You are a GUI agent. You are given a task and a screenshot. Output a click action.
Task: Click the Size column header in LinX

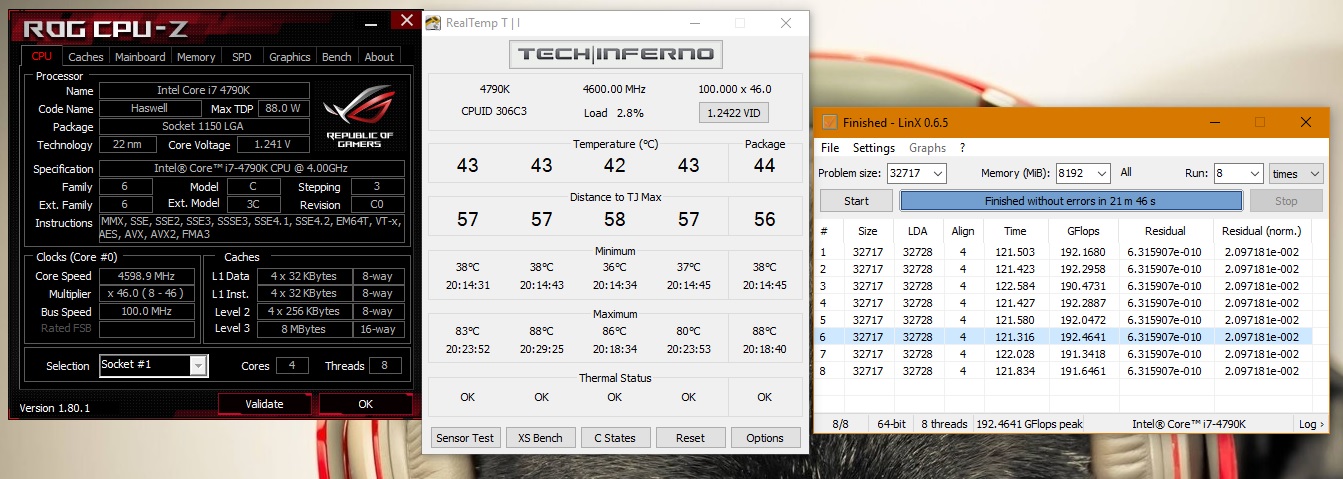pyautogui.click(x=867, y=231)
